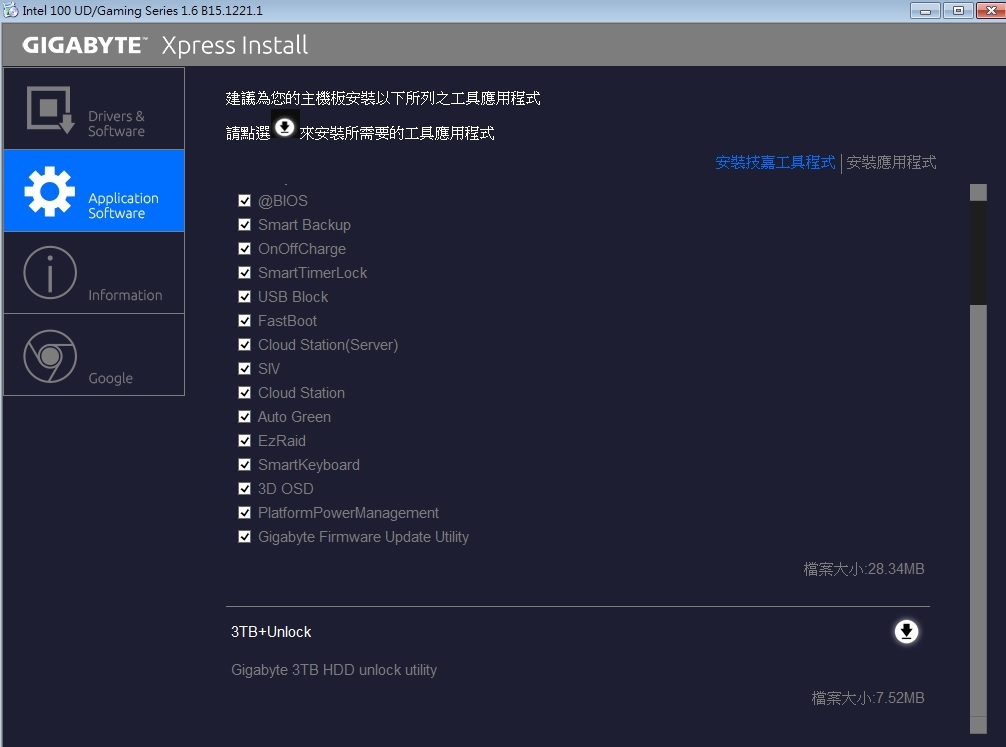1006x747 pixels.
Task: Minimize the Xpress Install window
Action: [x=925, y=11]
